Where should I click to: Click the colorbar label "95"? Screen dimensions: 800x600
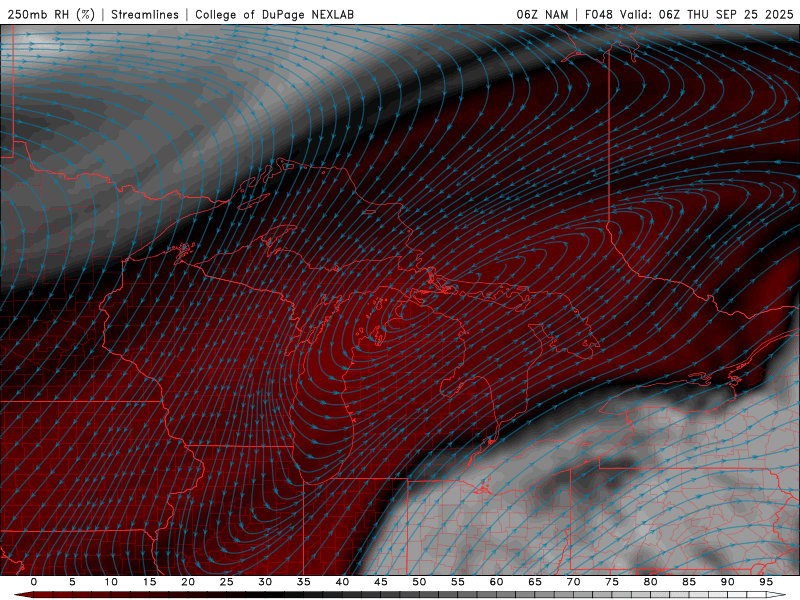766,582
